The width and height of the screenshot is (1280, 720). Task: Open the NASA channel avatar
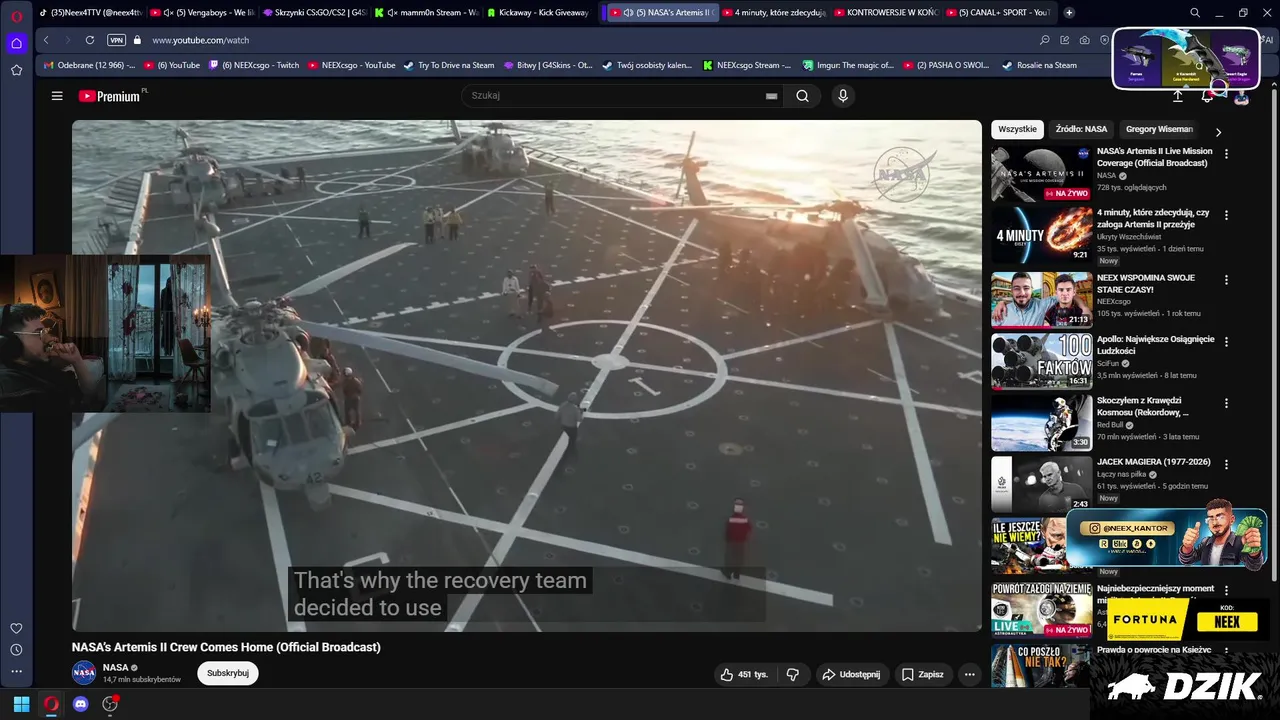[84, 672]
